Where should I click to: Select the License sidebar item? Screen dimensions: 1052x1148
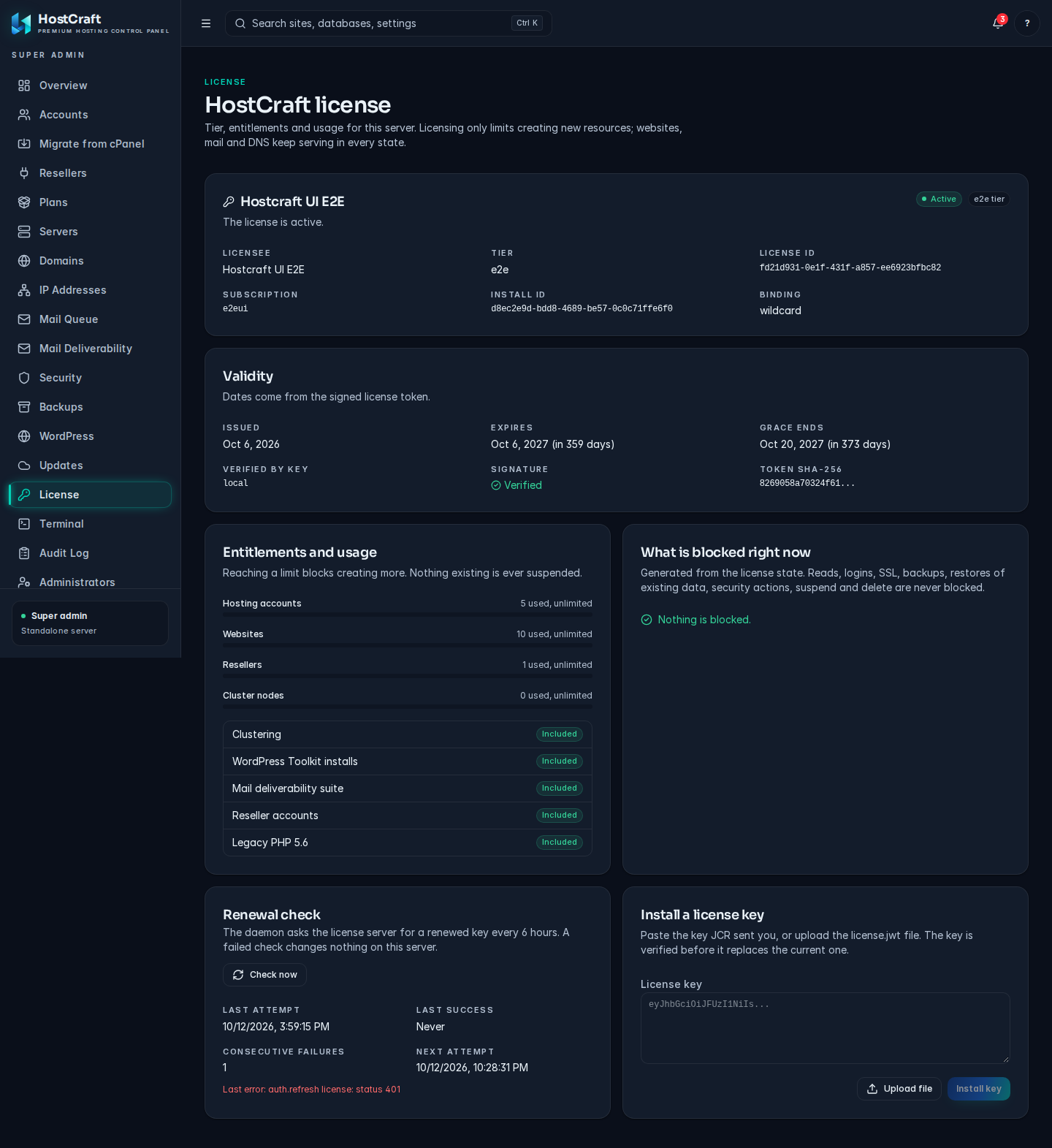click(x=91, y=495)
